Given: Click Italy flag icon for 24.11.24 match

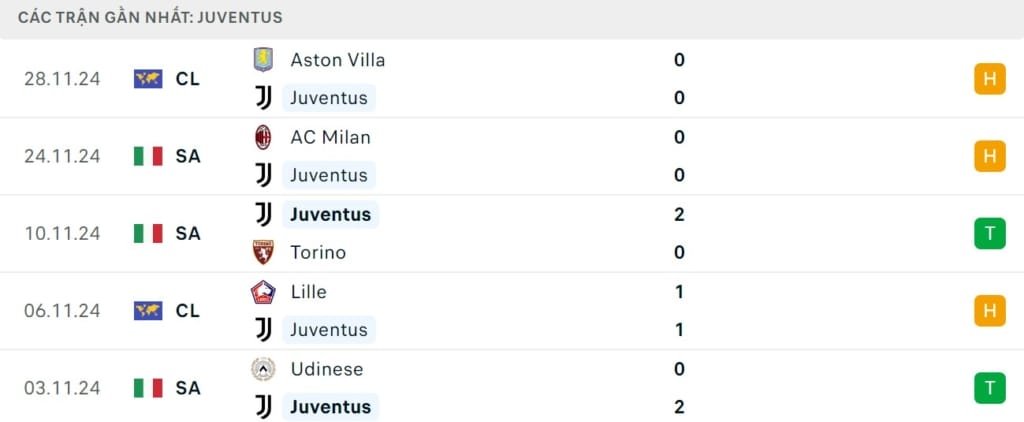Looking at the screenshot, I should pos(148,156).
